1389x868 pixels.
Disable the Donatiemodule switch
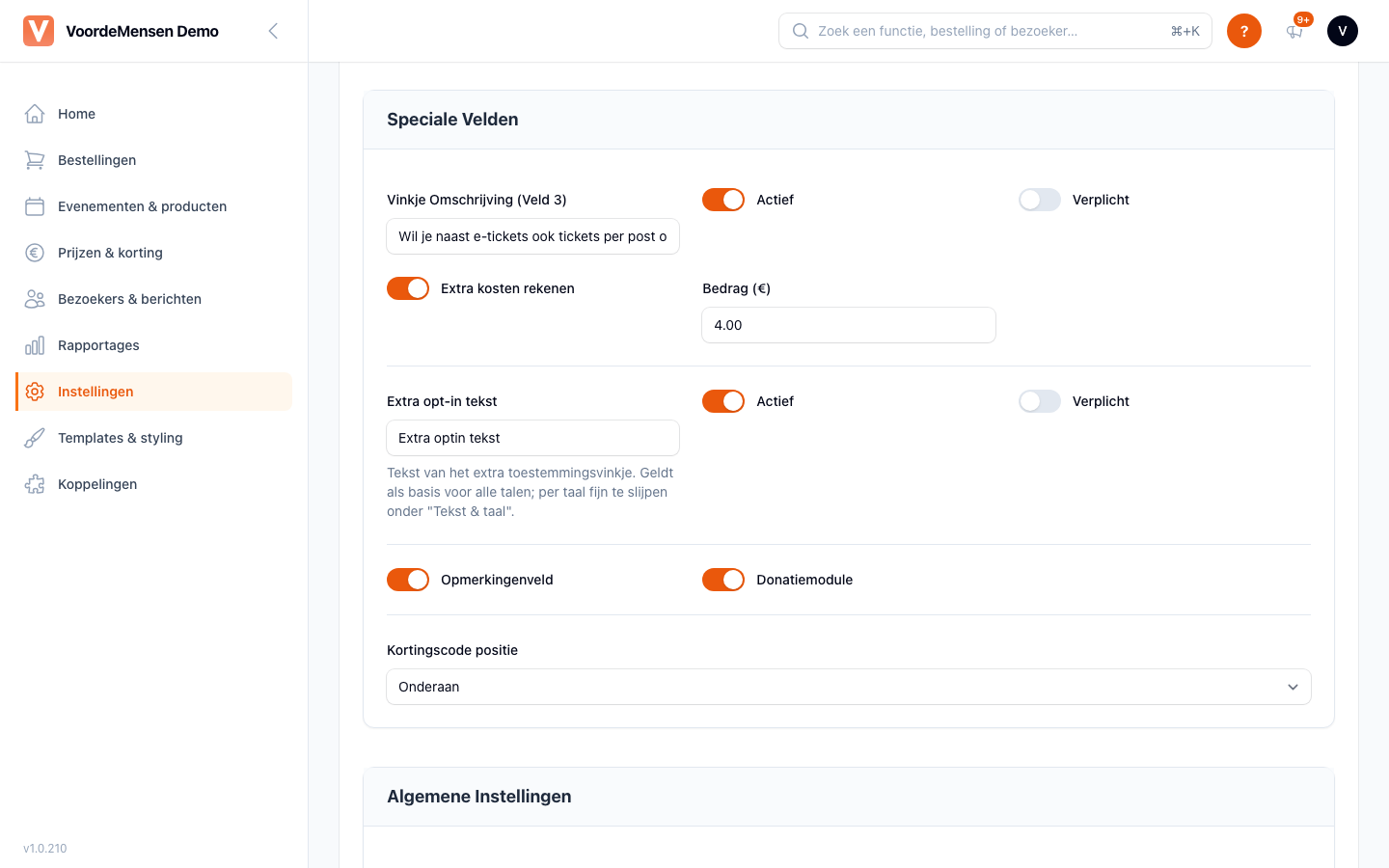tap(723, 580)
